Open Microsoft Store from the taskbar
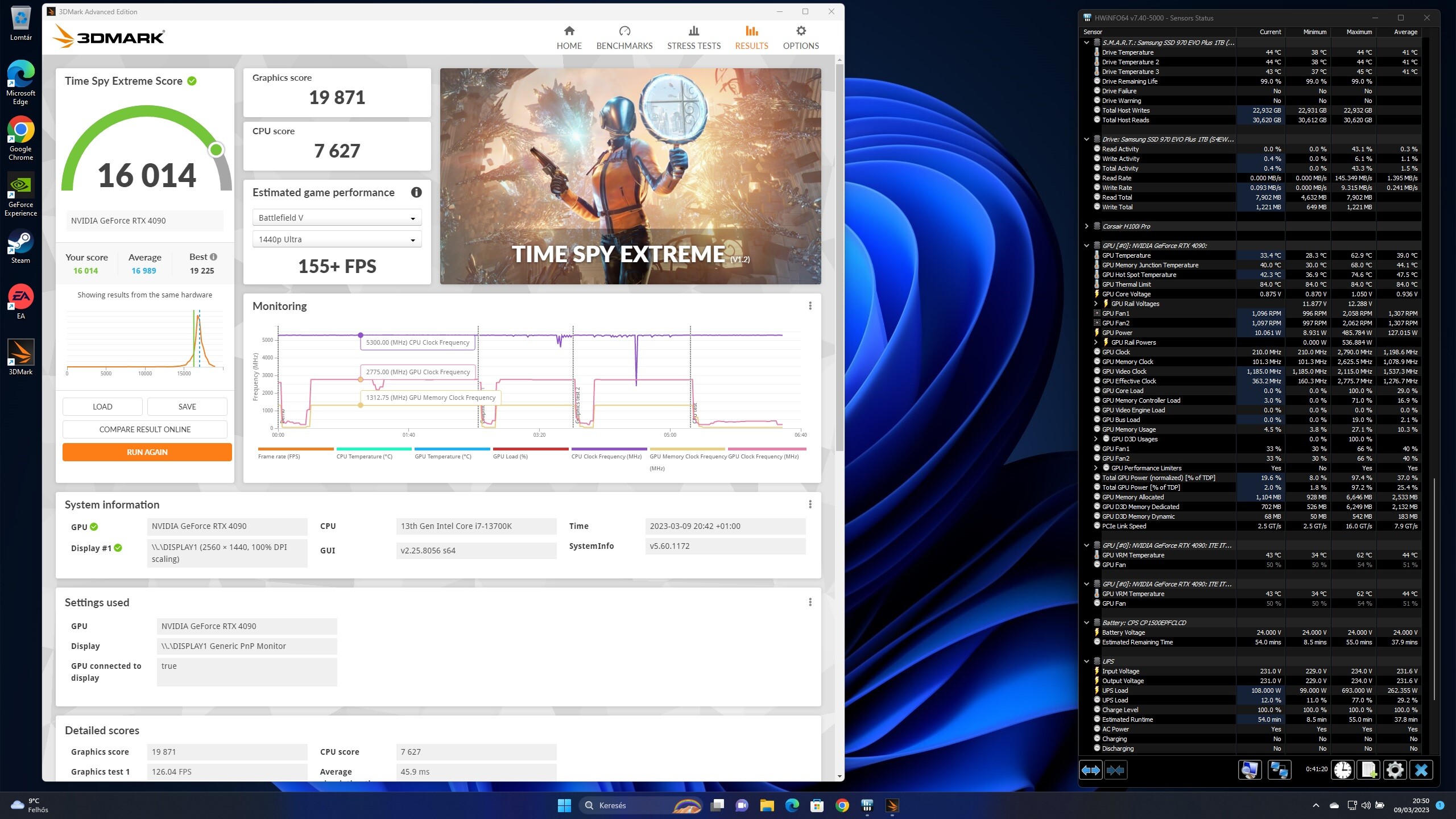The height and width of the screenshot is (819, 1456). pos(817,805)
